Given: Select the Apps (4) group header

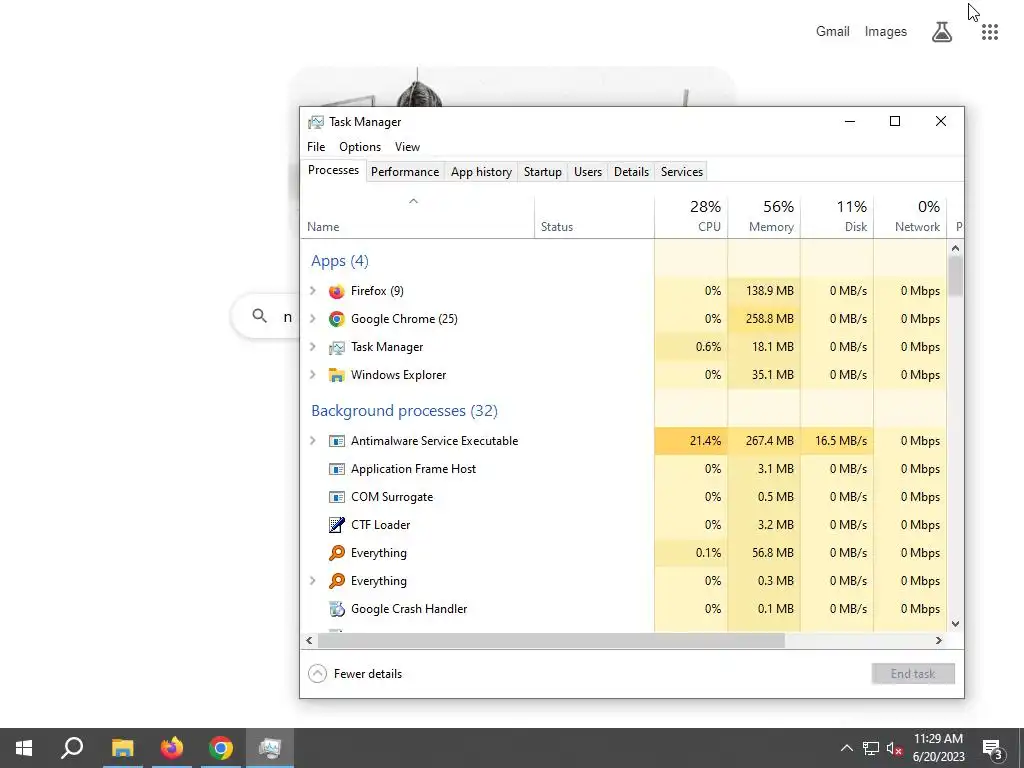Looking at the screenshot, I should (x=340, y=261).
